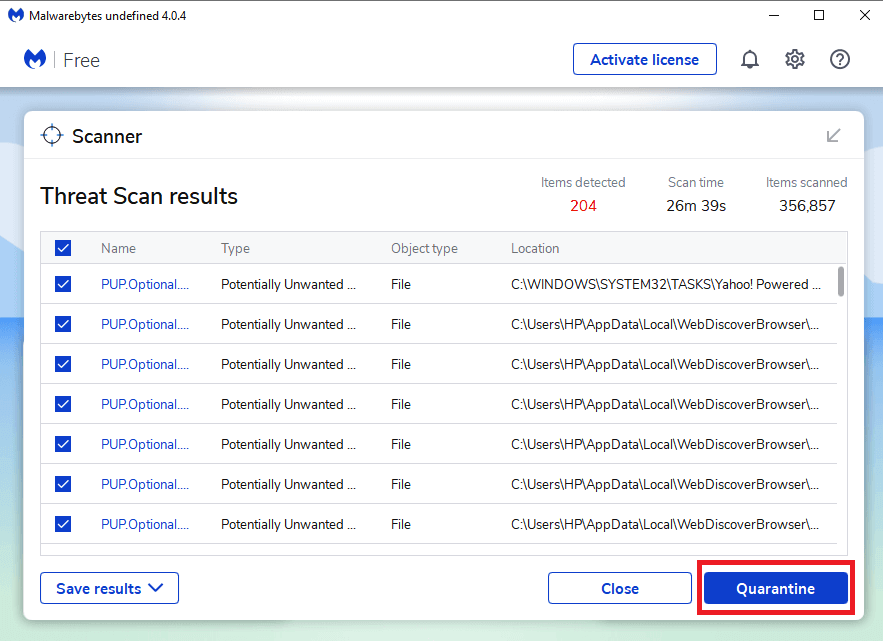Click the 26m 39s scan time value

tap(696, 206)
